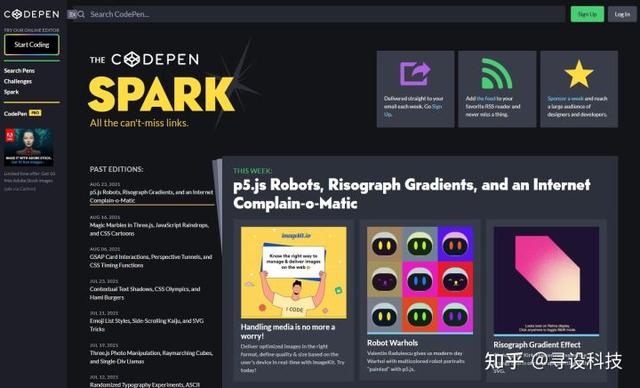The width and height of the screenshot is (640, 388).
Task: Click the Start Coding button
Action: (32, 44)
